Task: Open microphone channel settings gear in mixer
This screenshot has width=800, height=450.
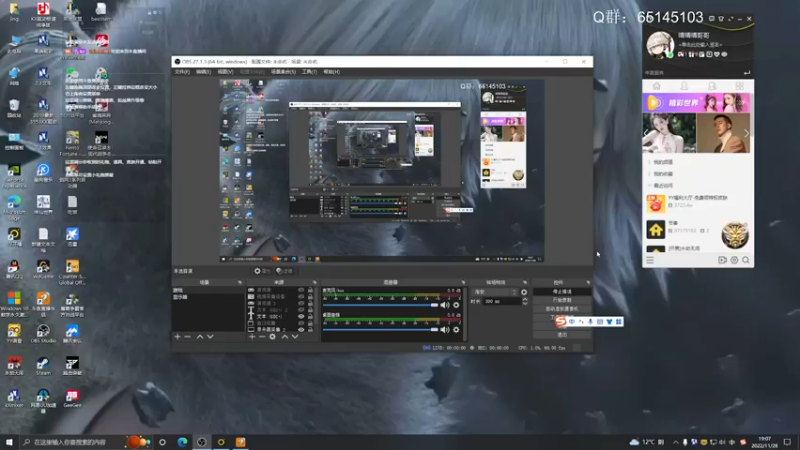Action: (456, 305)
